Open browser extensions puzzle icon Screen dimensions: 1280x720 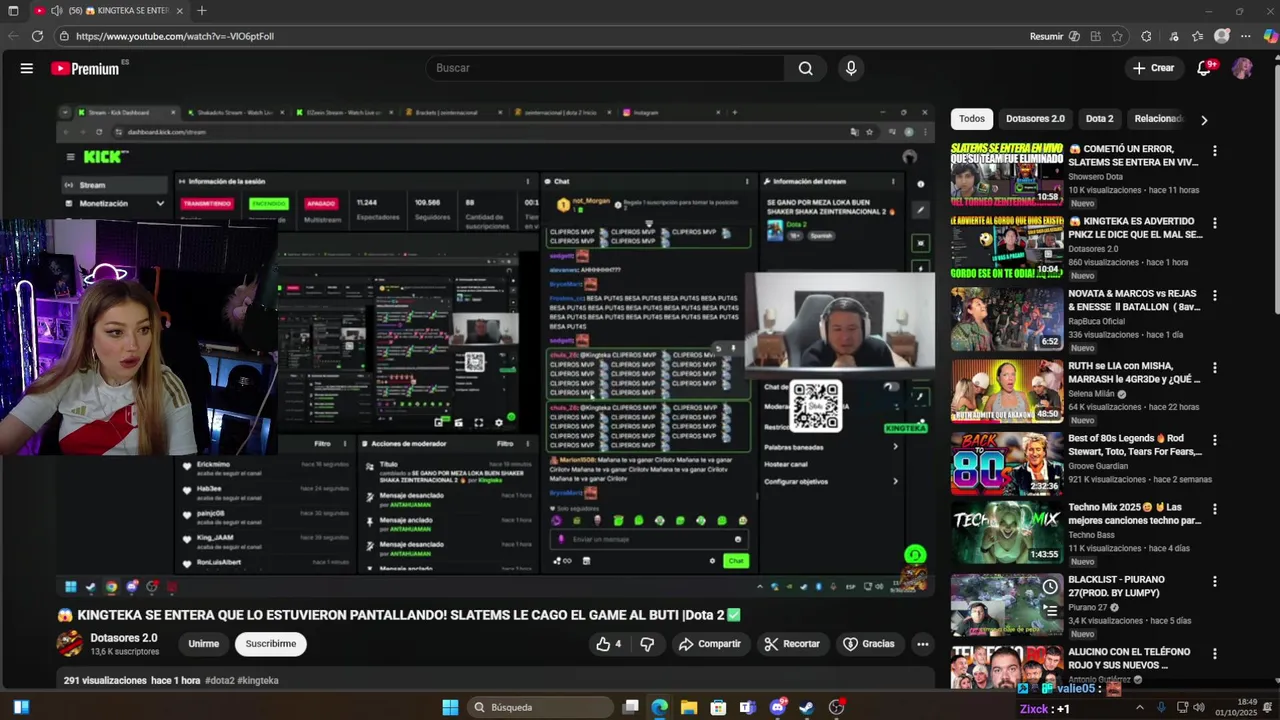pos(1146,36)
